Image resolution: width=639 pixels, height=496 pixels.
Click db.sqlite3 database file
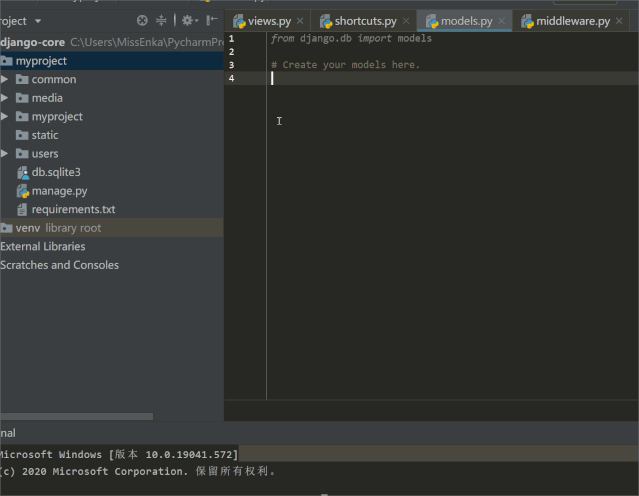click(55, 172)
